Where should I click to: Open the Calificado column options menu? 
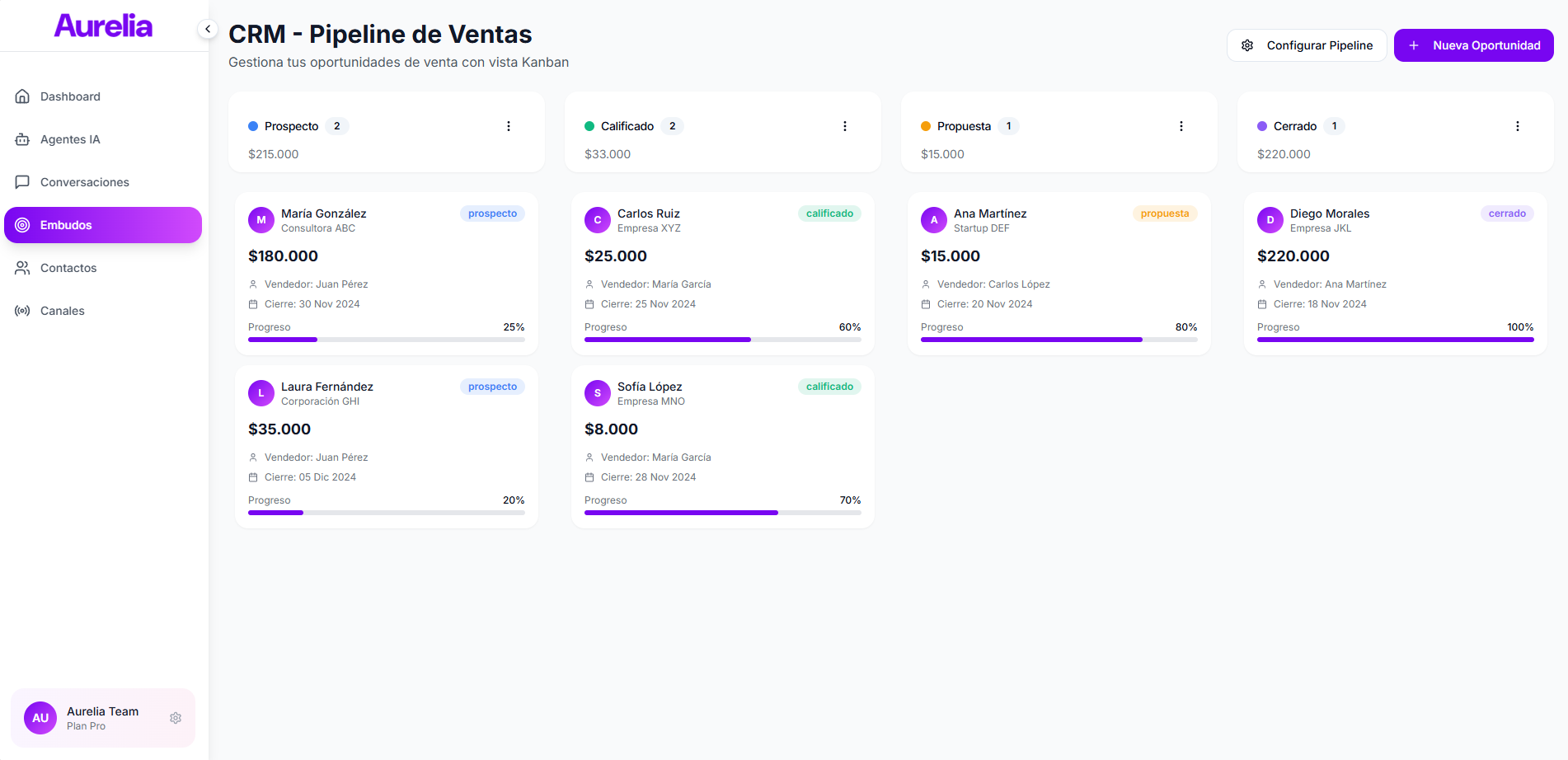point(845,126)
